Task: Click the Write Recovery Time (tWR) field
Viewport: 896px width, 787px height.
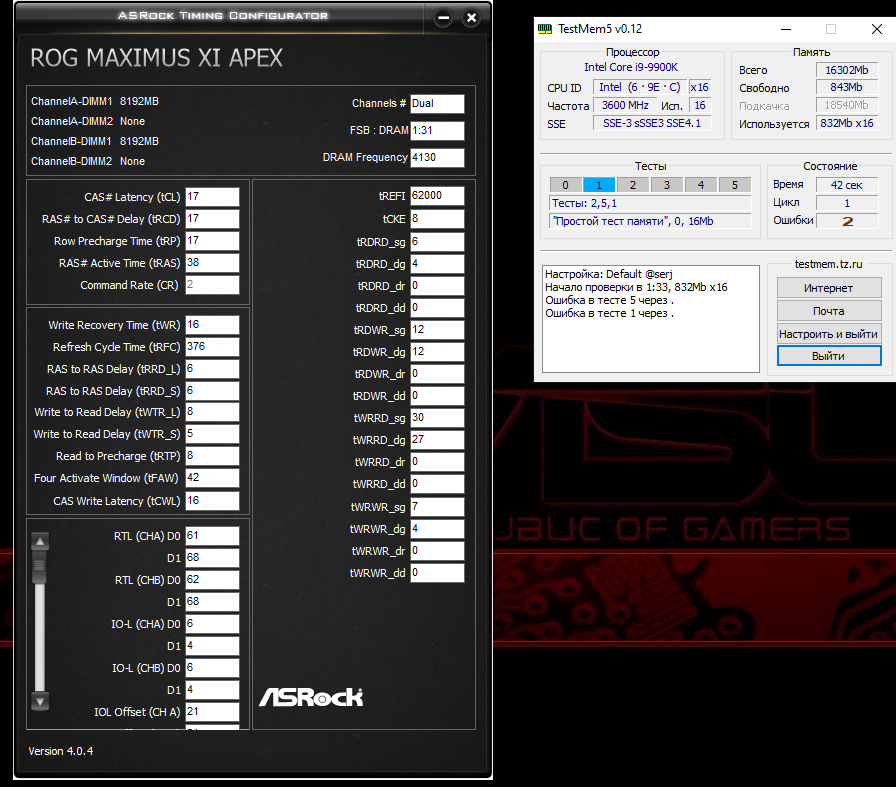Action: point(212,325)
